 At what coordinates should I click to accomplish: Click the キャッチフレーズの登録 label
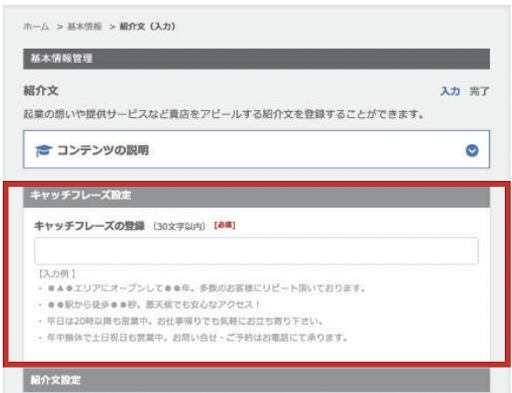89,226
